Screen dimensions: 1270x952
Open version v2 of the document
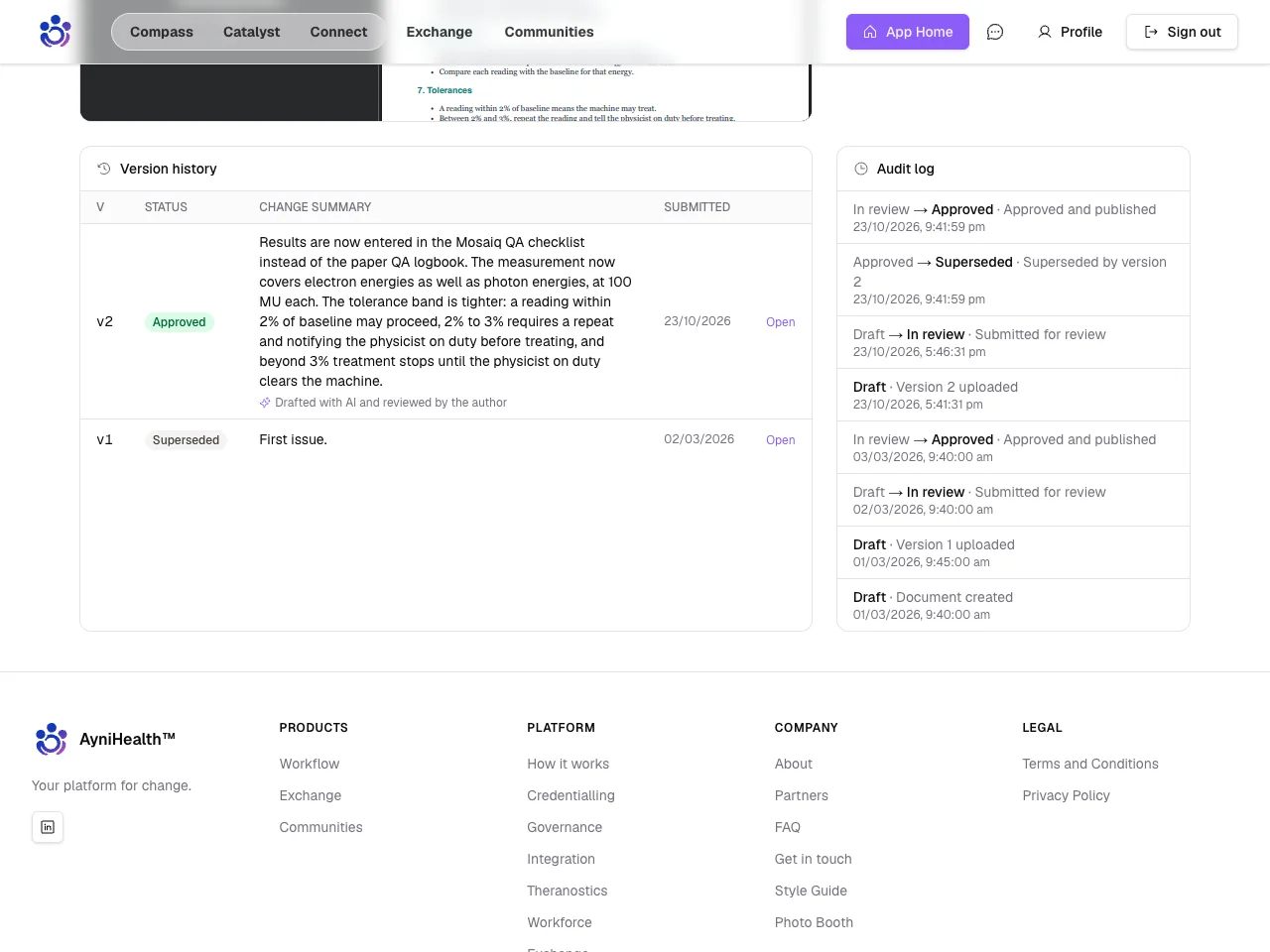pyautogui.click(x=781, y=322)
